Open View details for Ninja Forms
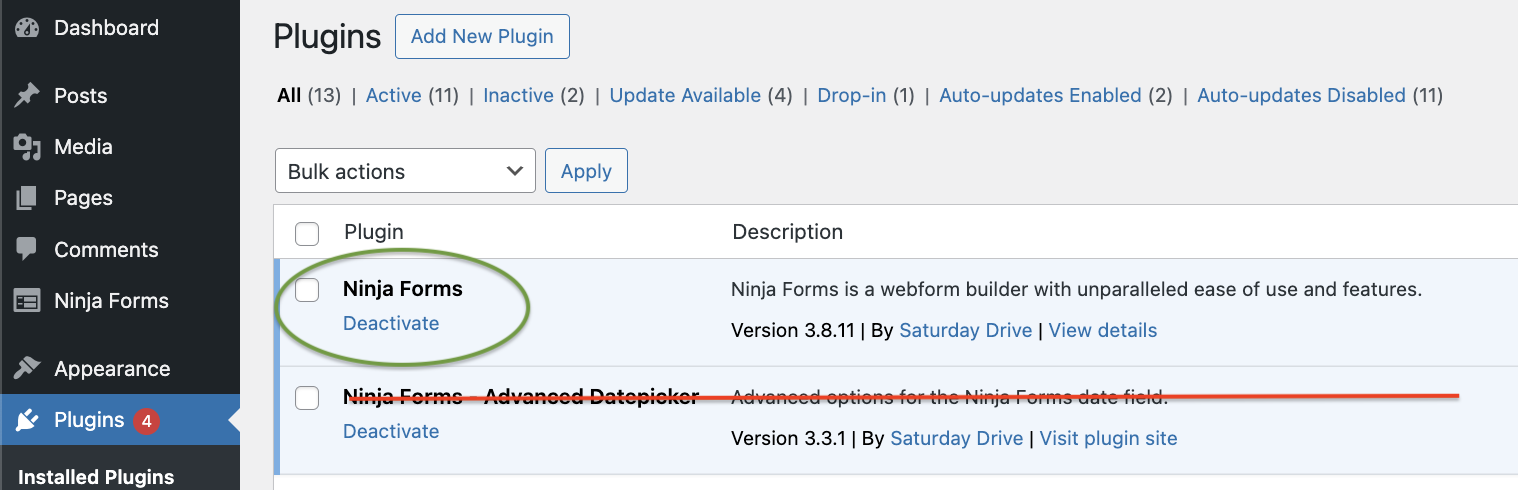Image resolution: width=1518 pixels, height=490 pixels. 1103,330
